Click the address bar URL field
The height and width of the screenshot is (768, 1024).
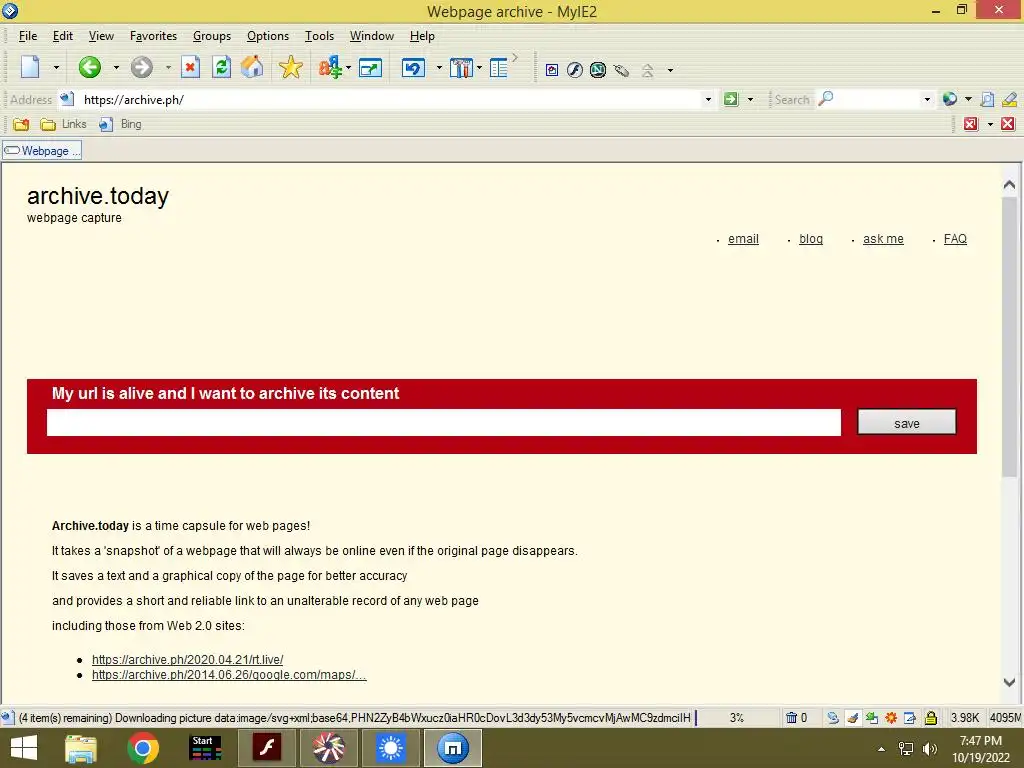point(391,99)
